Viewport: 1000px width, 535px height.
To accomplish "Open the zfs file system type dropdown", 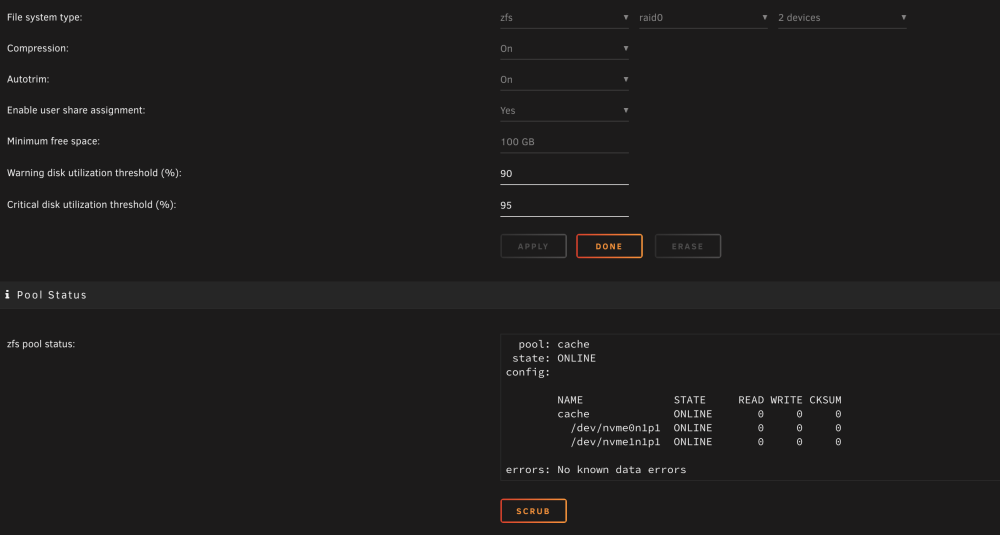I will pyautogui.click(x=564, y=18).
